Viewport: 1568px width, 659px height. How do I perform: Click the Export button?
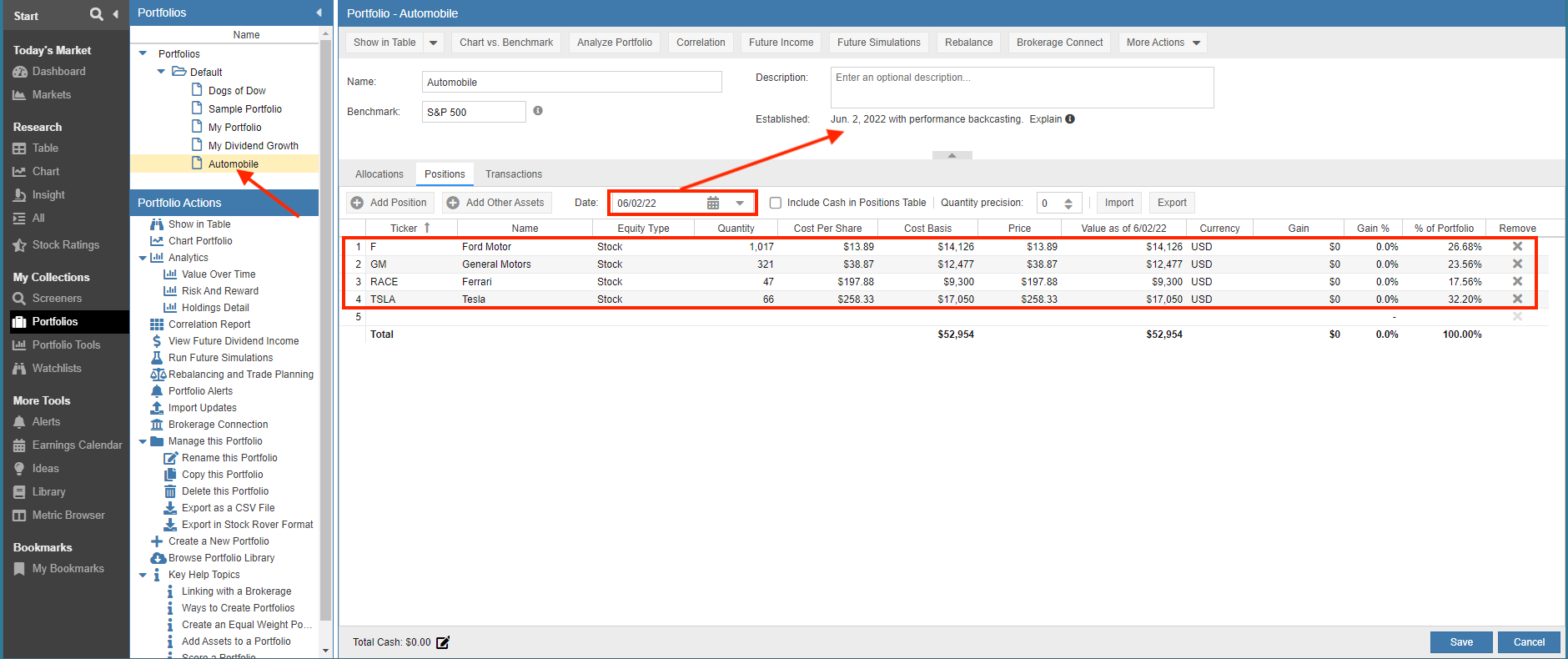coord(1172,203)
